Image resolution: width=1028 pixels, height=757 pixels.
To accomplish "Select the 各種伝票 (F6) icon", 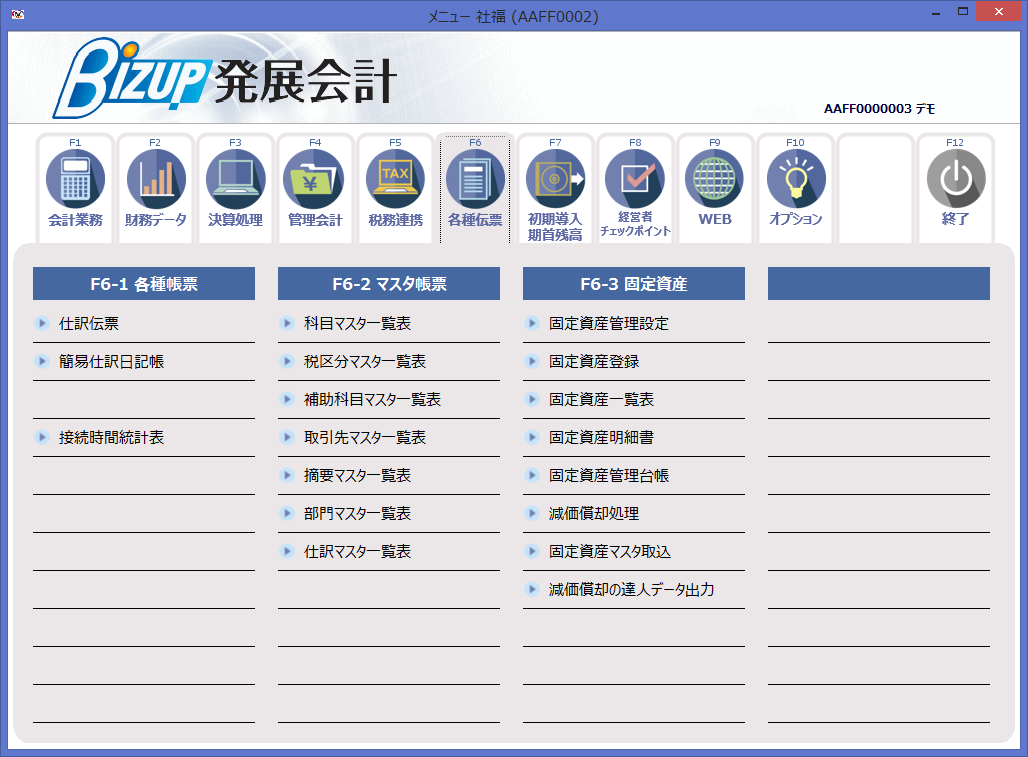I will 475,188.
